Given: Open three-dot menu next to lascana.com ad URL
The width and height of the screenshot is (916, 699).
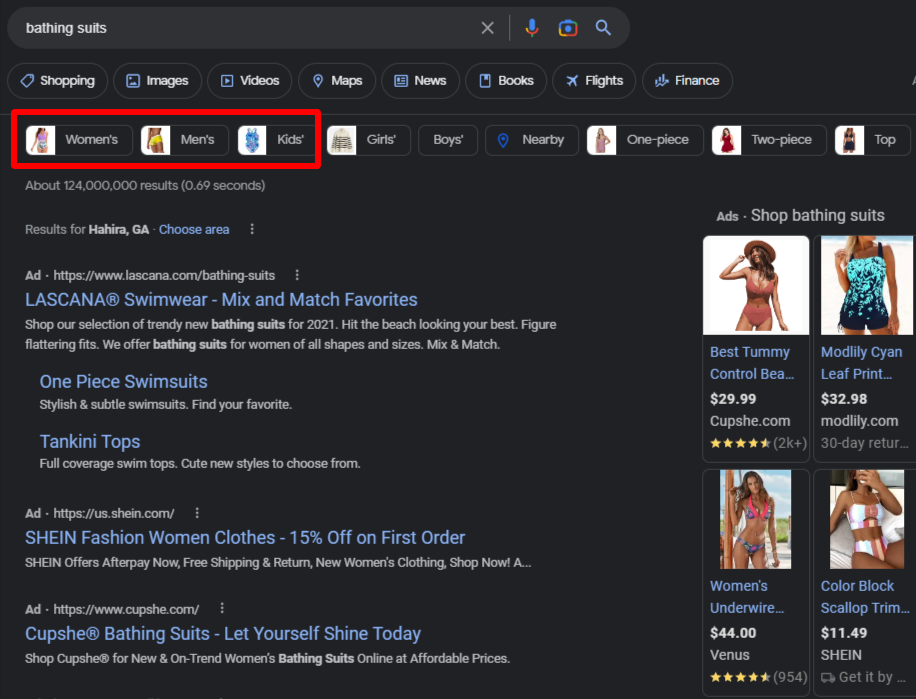Looking at the screenshot, I should click(x=297, y=274).
